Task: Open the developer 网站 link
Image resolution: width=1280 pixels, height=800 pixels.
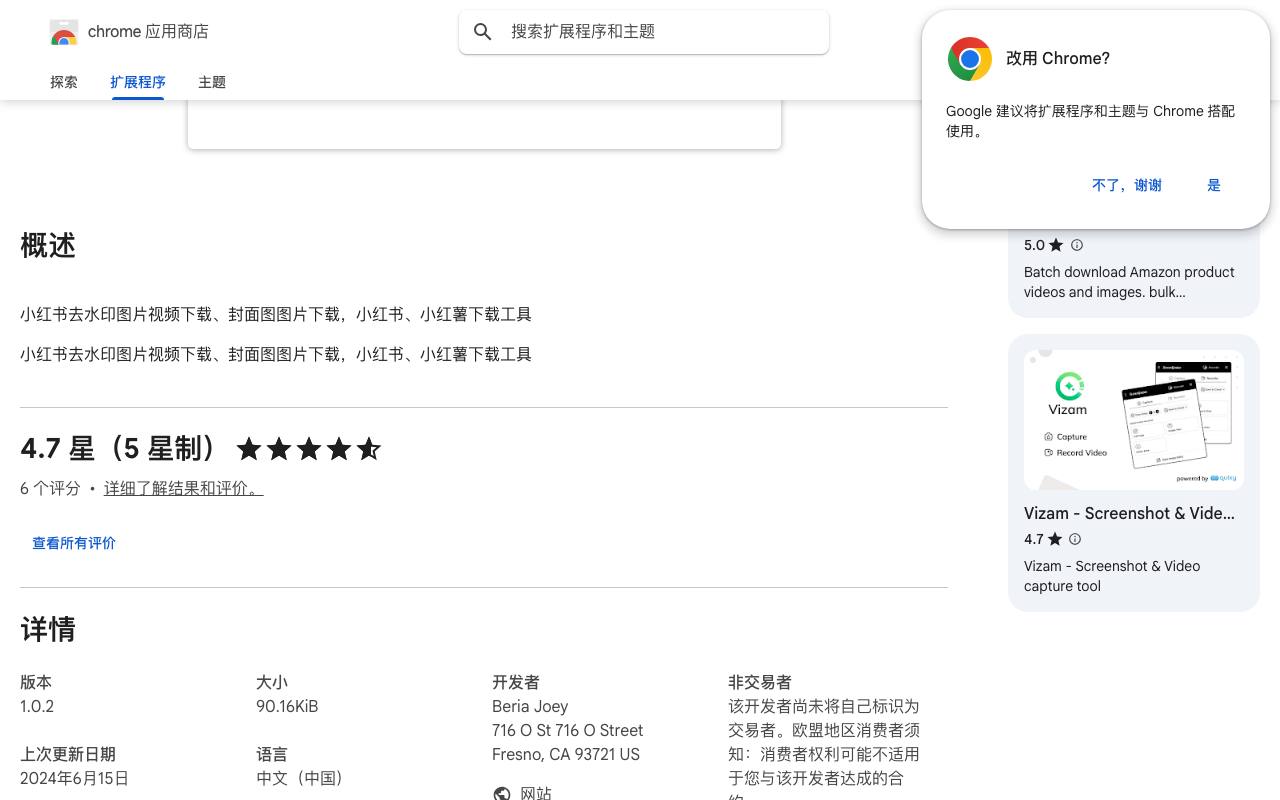Action: point(536,794)
